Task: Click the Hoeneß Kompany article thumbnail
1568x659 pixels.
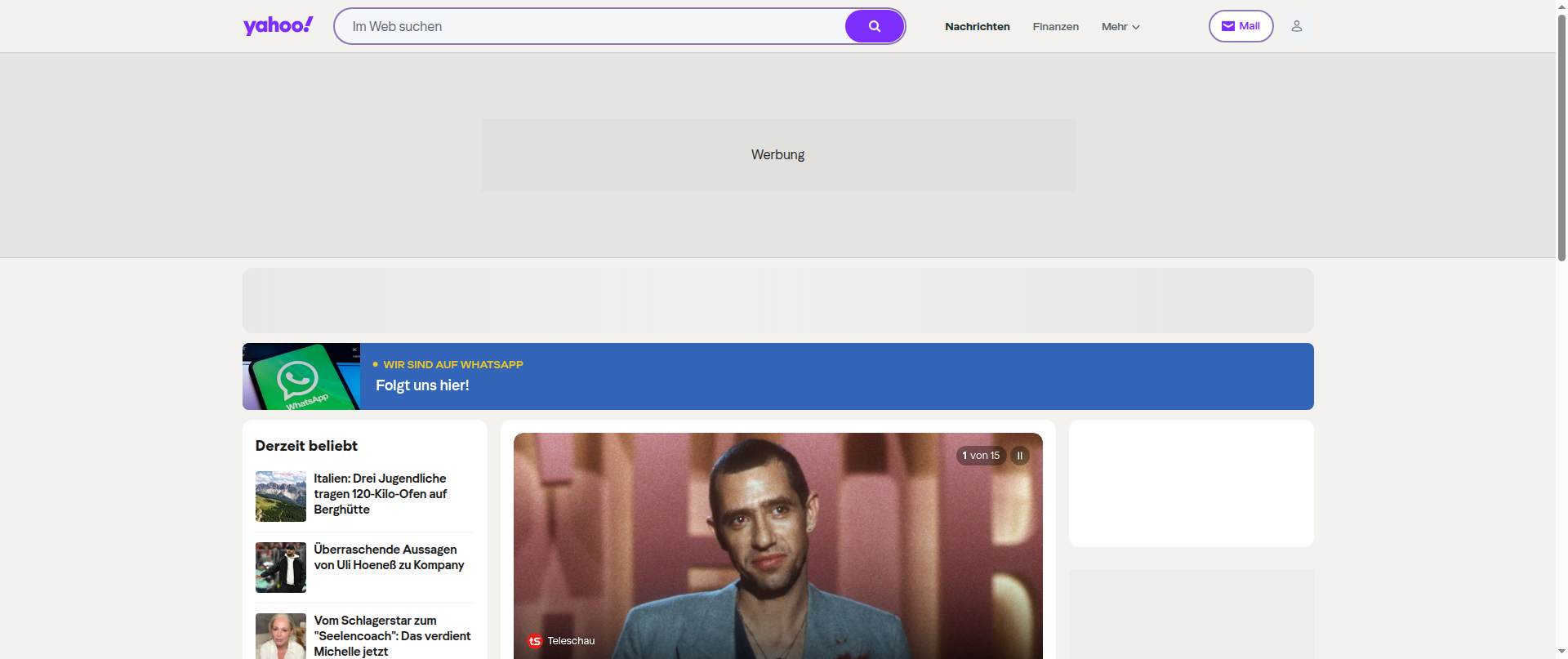Action: point(281,568)
